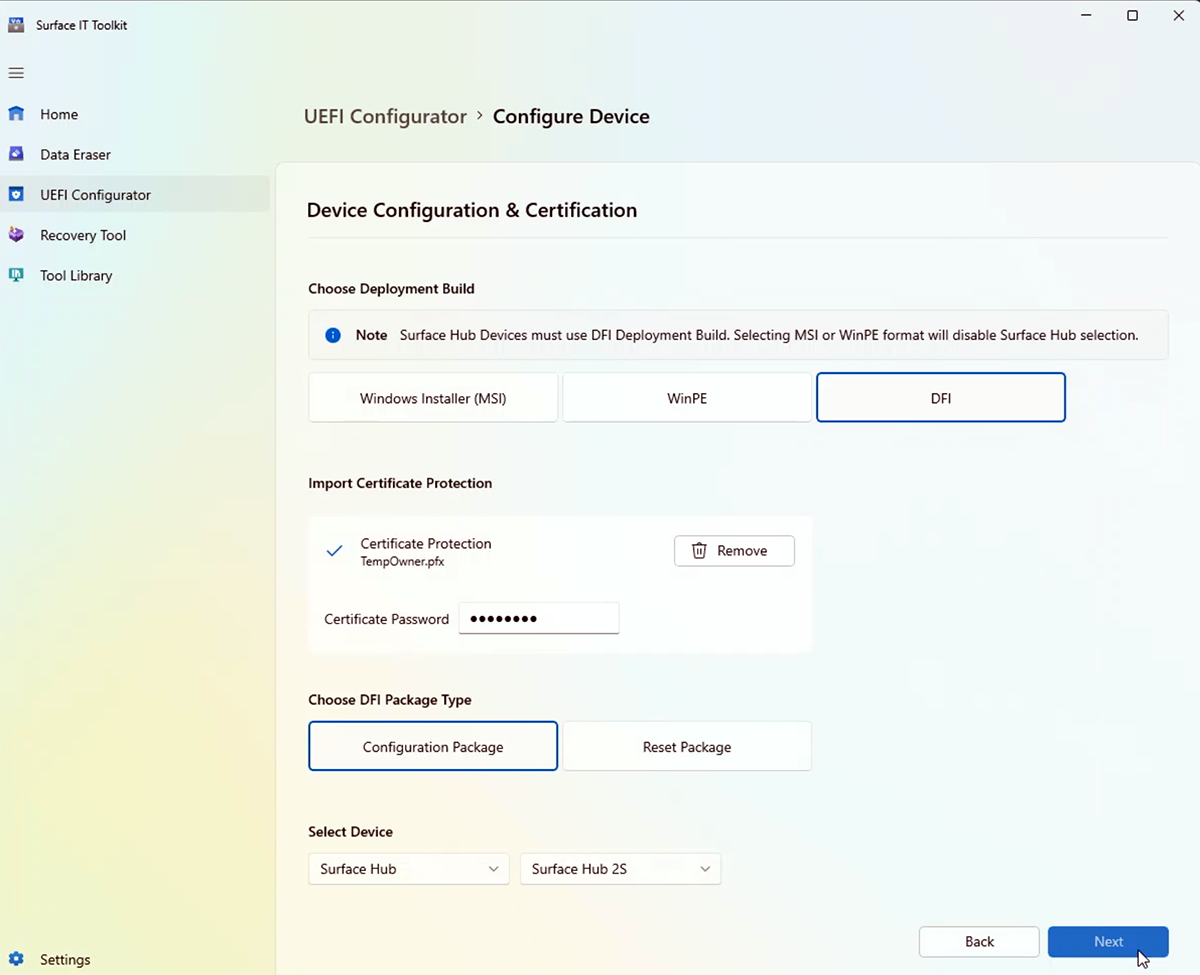Click the checkmark beside Certificate Protection
The image size is (1200, 975).
(334, 550)
